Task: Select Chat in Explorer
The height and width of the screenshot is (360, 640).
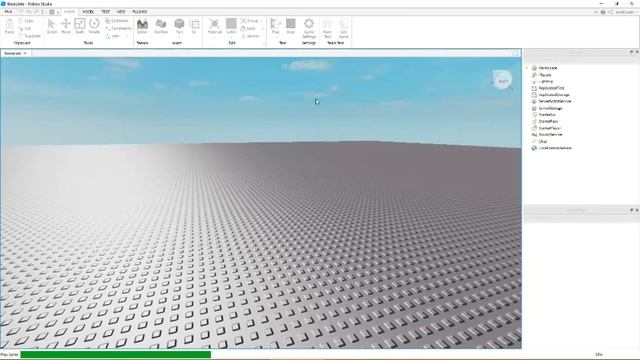Action: [542, 142]
